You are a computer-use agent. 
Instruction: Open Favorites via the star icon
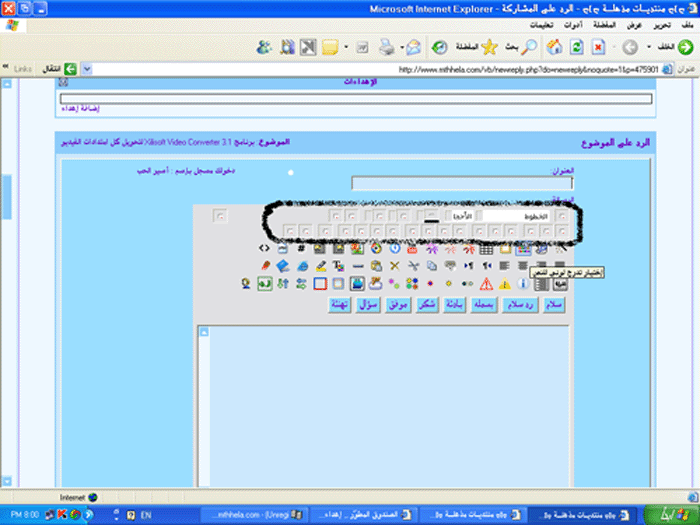click(490, 47)
